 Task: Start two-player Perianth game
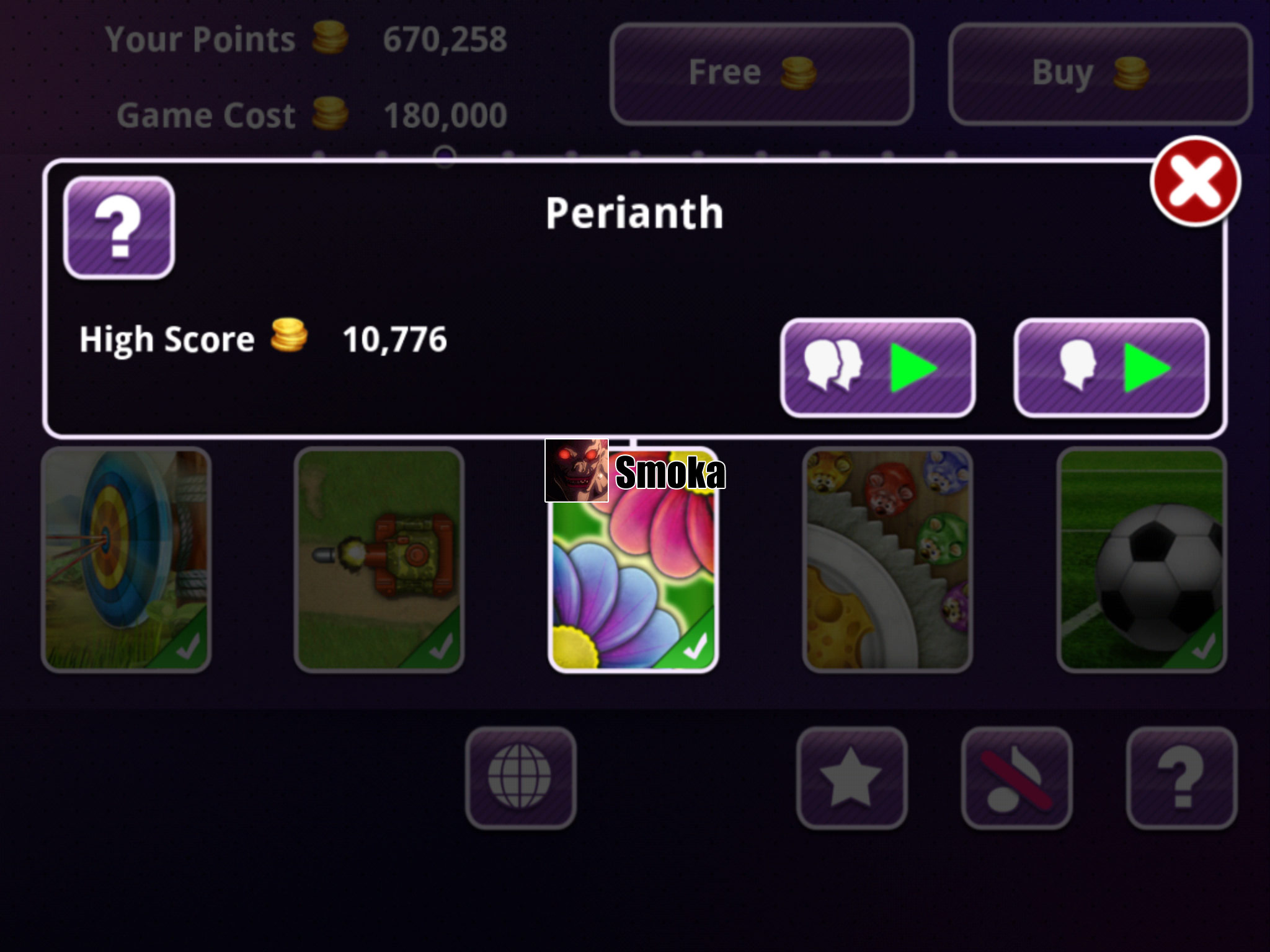(x=877, y=368)
